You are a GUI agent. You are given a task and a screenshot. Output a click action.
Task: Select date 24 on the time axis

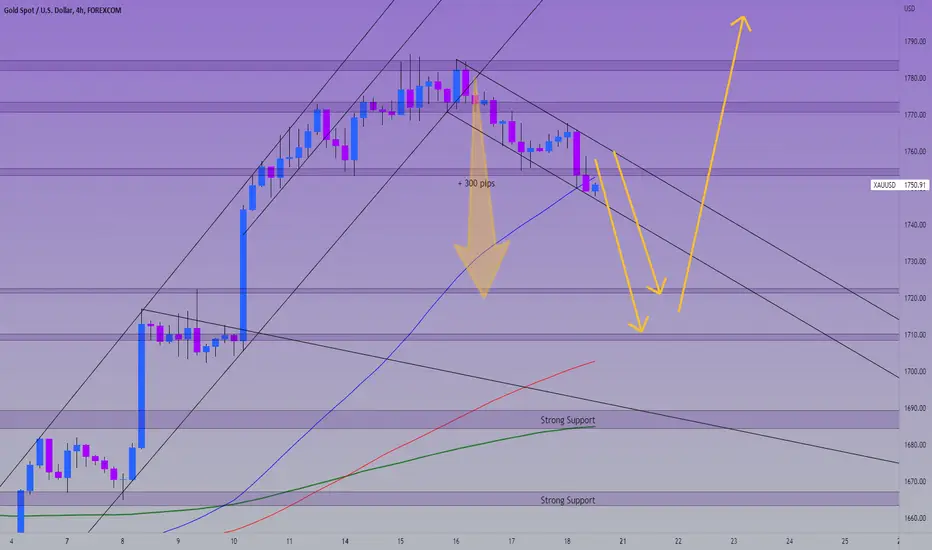pyautogui.click(x=789, y=541)
